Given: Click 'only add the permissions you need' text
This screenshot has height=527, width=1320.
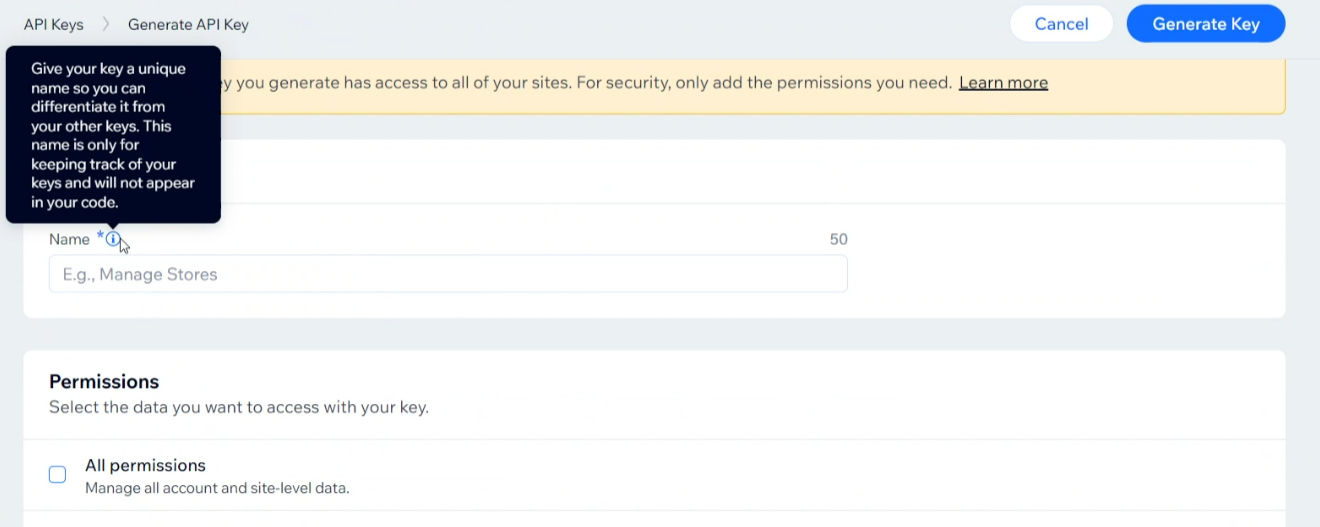Looking at the screenshot, I should (x=813, y=82).
